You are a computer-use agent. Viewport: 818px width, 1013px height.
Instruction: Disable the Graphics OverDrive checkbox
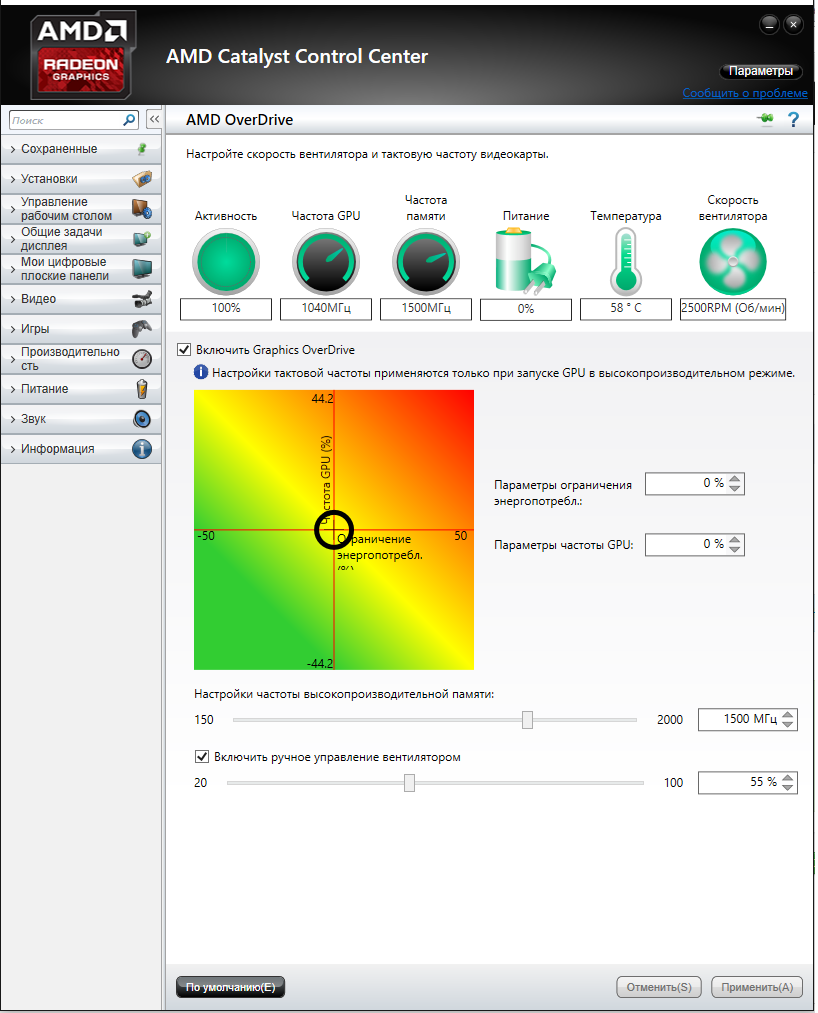click(x=183, y=350)
